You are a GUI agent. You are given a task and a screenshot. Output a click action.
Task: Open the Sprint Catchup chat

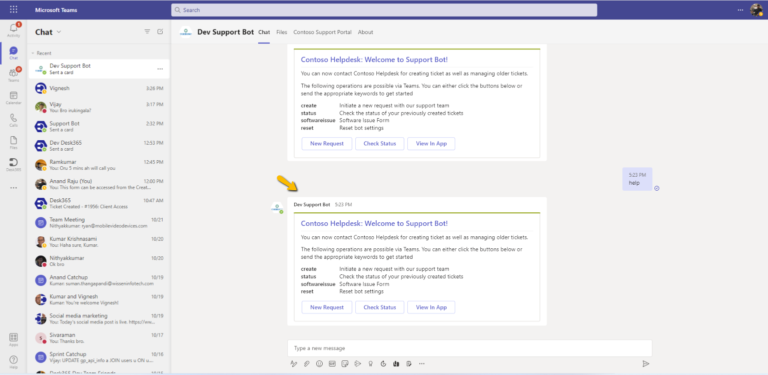(99, 357)
